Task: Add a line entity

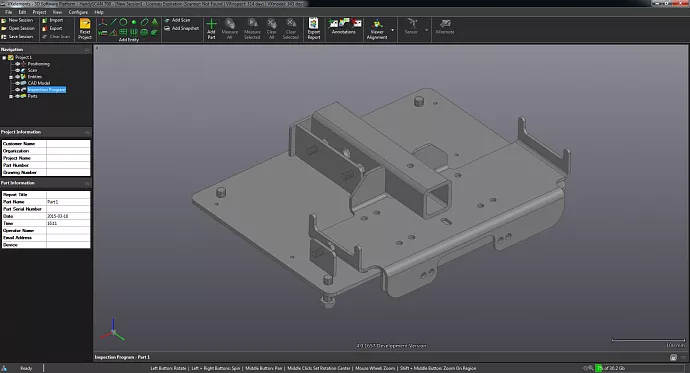Action: 114,22
